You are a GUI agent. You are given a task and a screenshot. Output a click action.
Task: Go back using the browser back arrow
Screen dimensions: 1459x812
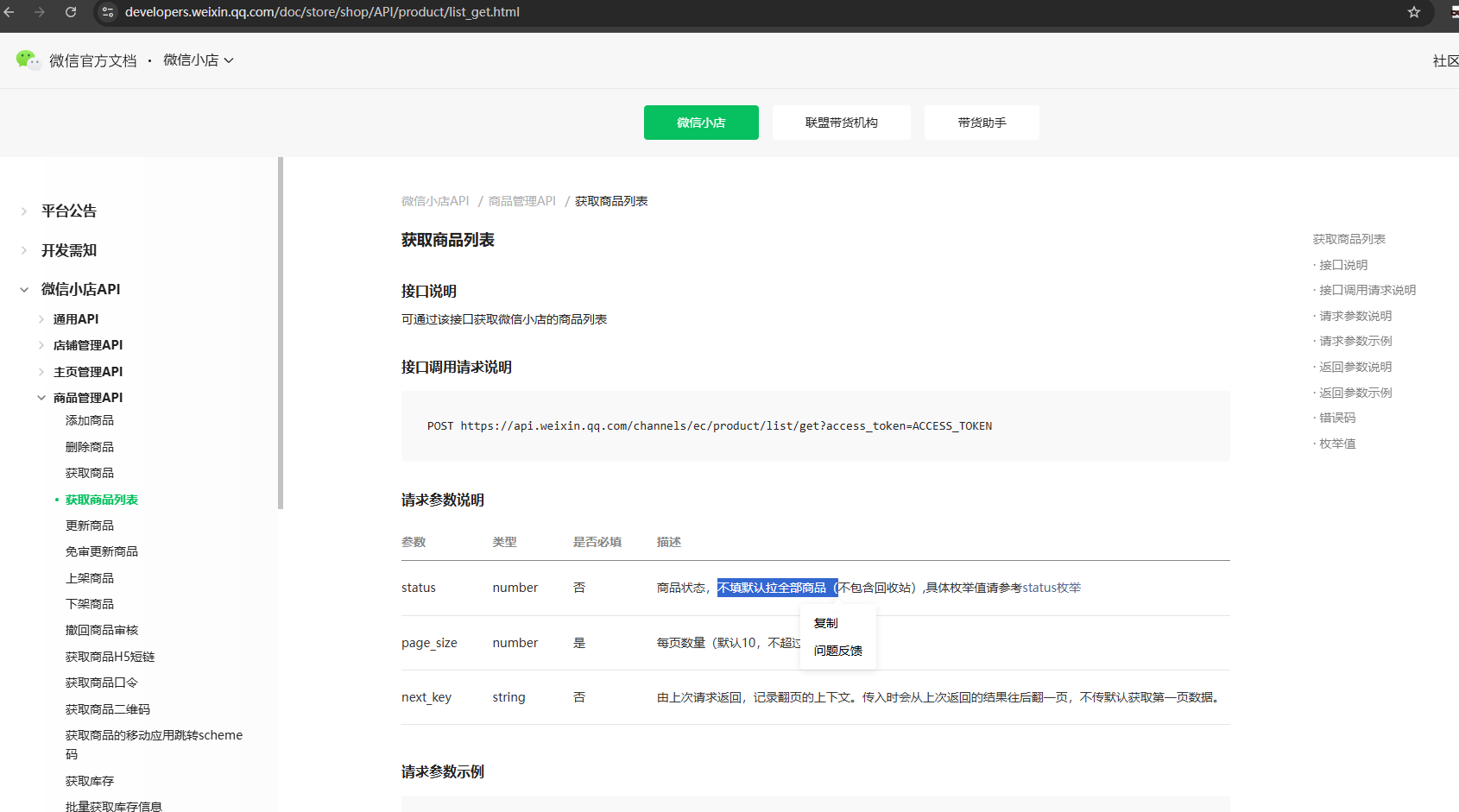click(x=9, y=12)
